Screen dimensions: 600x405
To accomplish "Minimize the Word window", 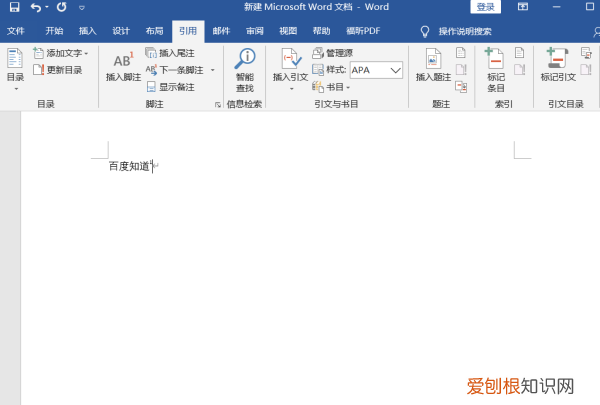I will pos(557,7).
